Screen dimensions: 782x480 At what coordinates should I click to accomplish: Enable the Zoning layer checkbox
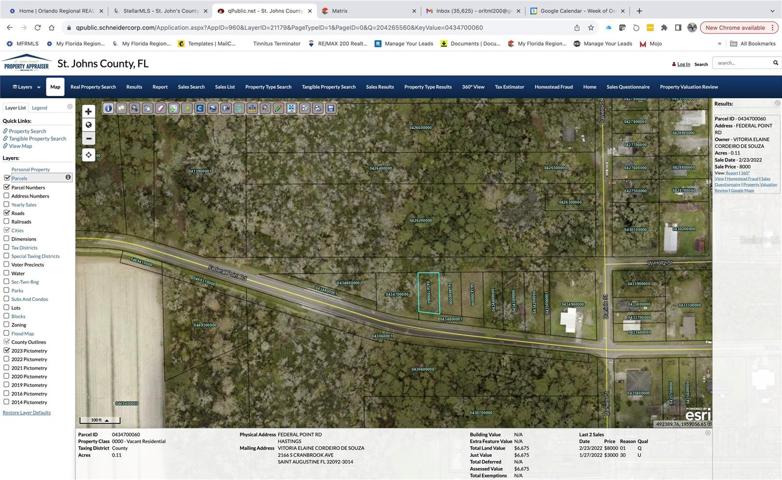click(6, 324)
